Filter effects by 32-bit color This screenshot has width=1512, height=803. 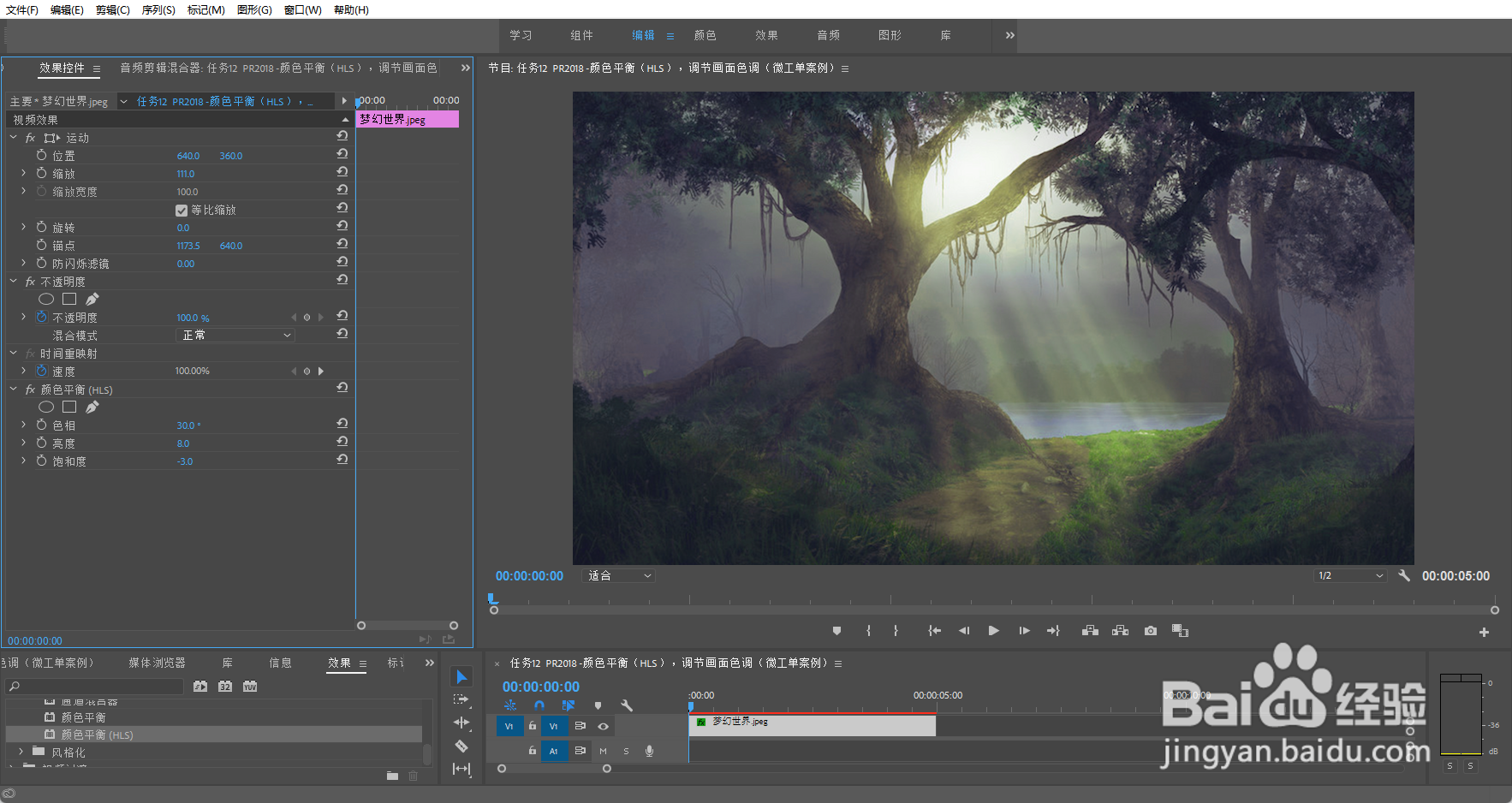tap(225, 687)
